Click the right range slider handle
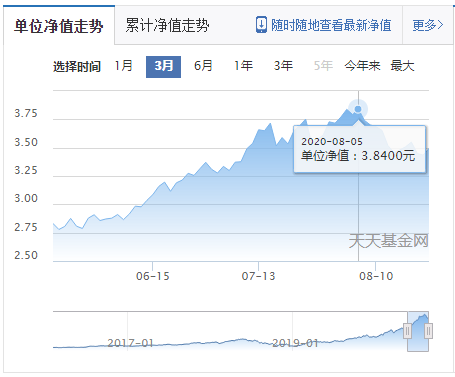The image size is (455, 377). point(429,331)
